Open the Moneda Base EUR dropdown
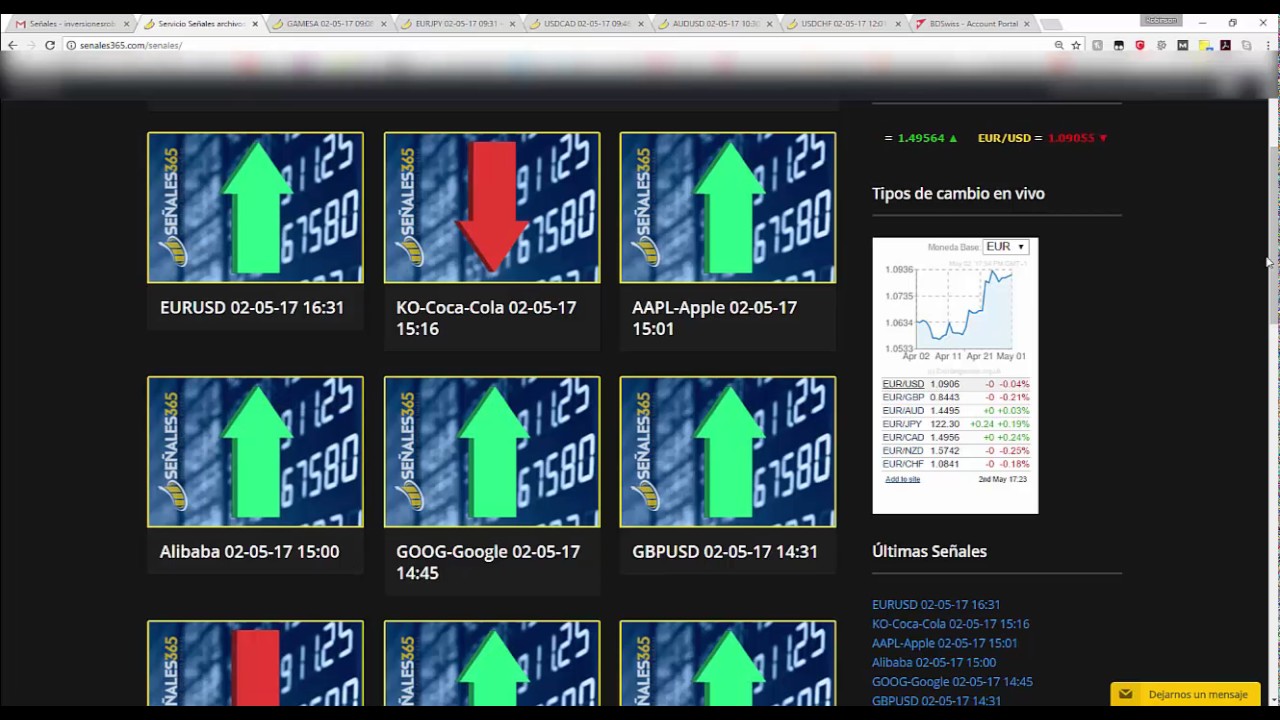Viewport: 1280px width, 720px height. pyautogui.click(x=1006, y=247)
